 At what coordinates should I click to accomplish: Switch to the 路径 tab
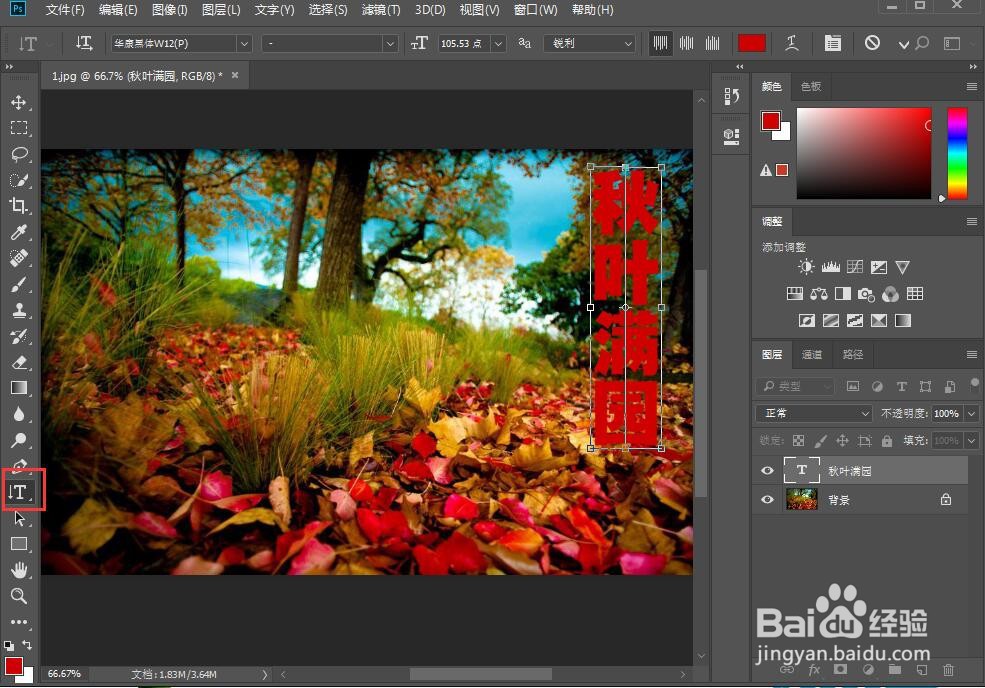852,354
